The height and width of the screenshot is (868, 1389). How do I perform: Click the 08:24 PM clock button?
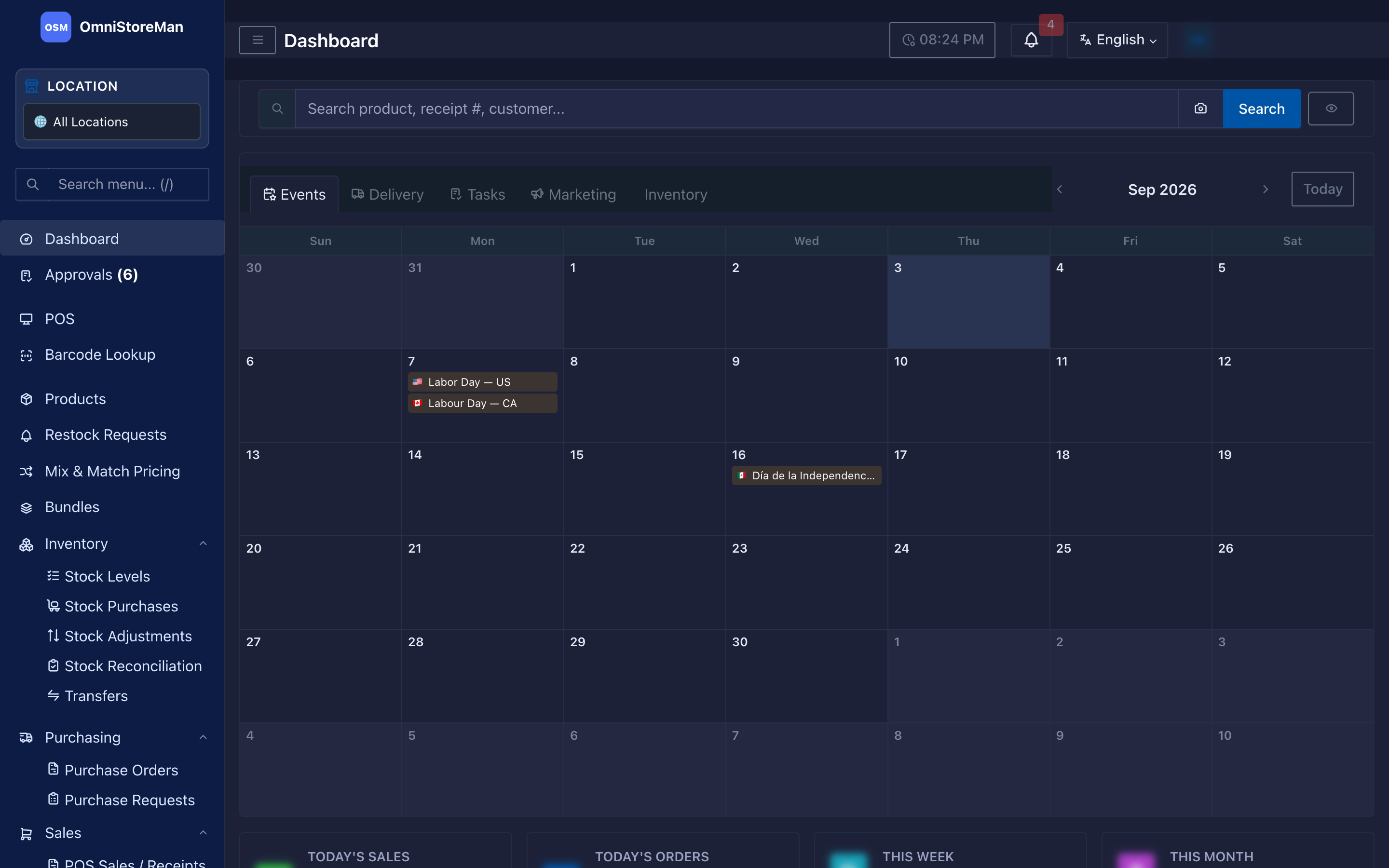point(942,40)
